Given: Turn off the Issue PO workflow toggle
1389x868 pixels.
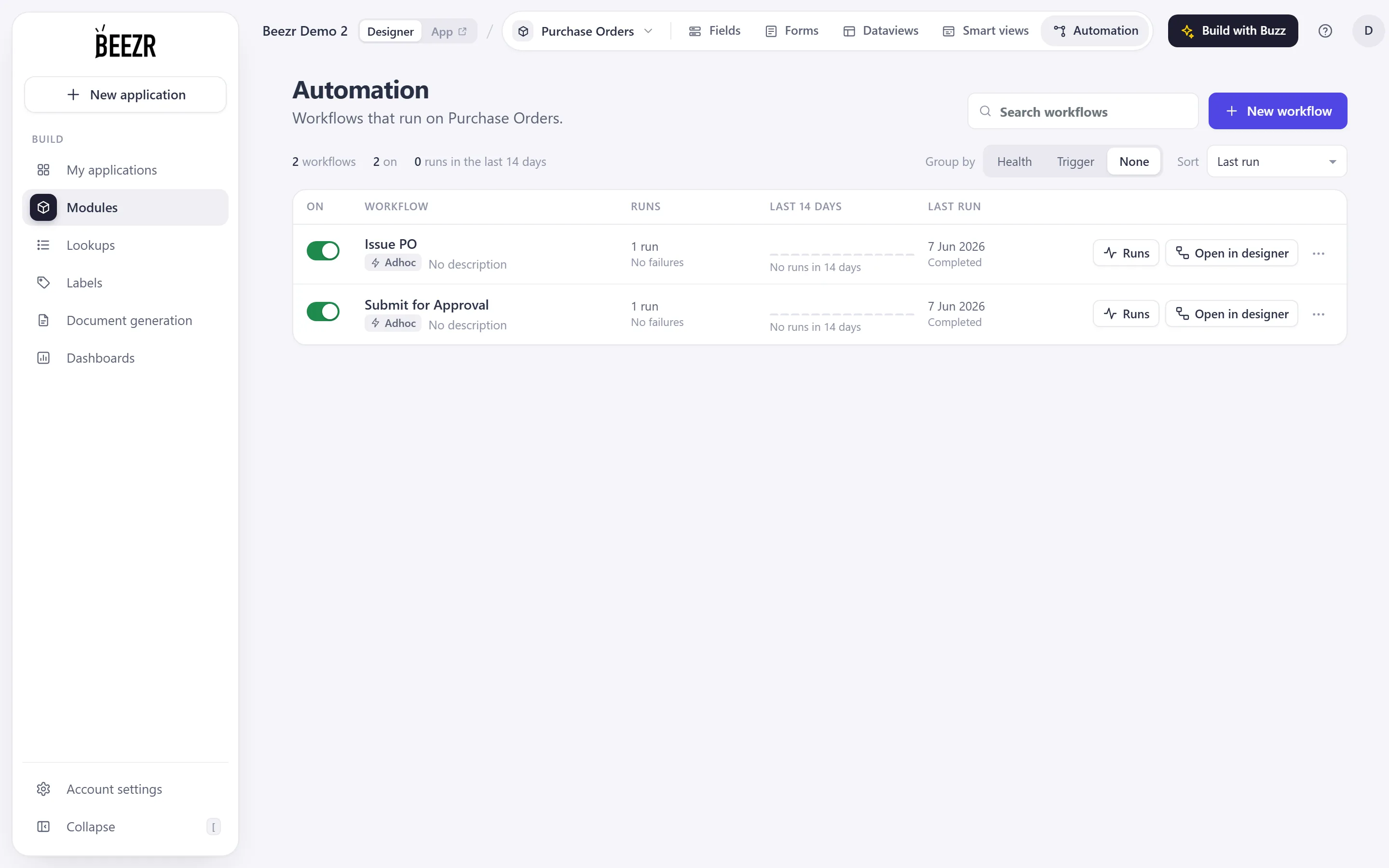Looking at the screenshot, I should (x=323, y=251).
